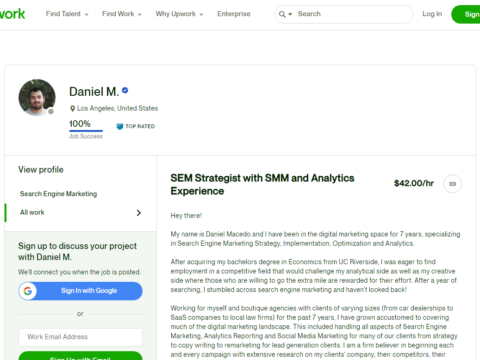This screenshot has width=480, height=360.
Task: Open the Why Upwork dropdown
Action: click(179, 14)
